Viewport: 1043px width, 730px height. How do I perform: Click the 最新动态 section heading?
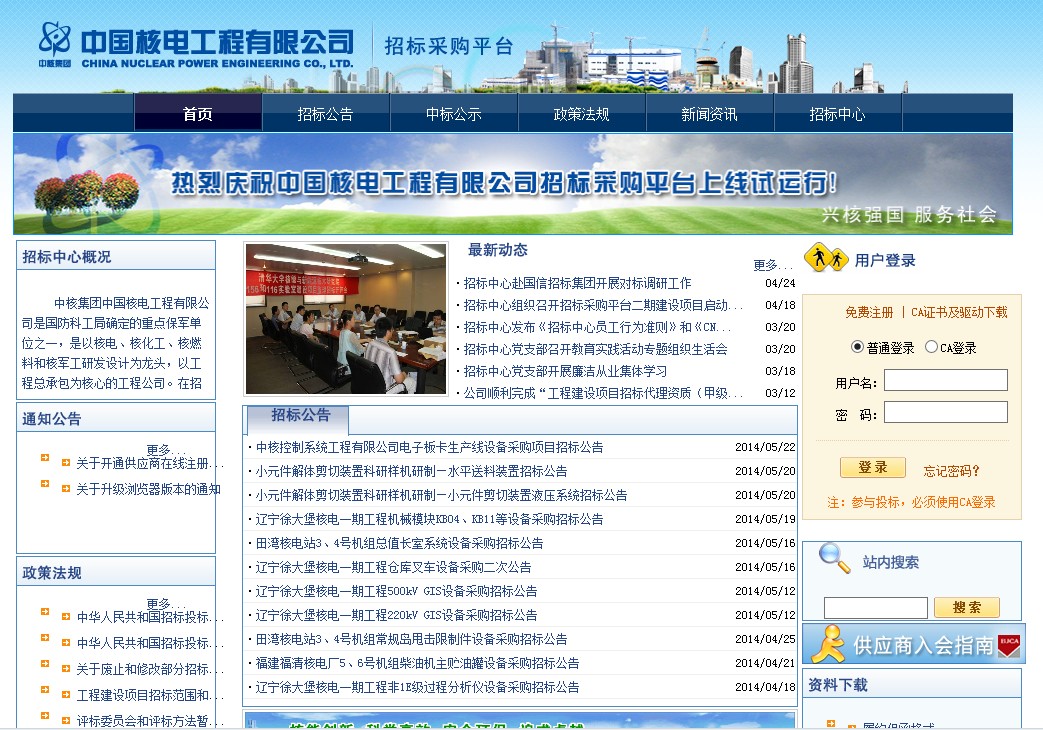pyautogui.click(x=498, y=250)
